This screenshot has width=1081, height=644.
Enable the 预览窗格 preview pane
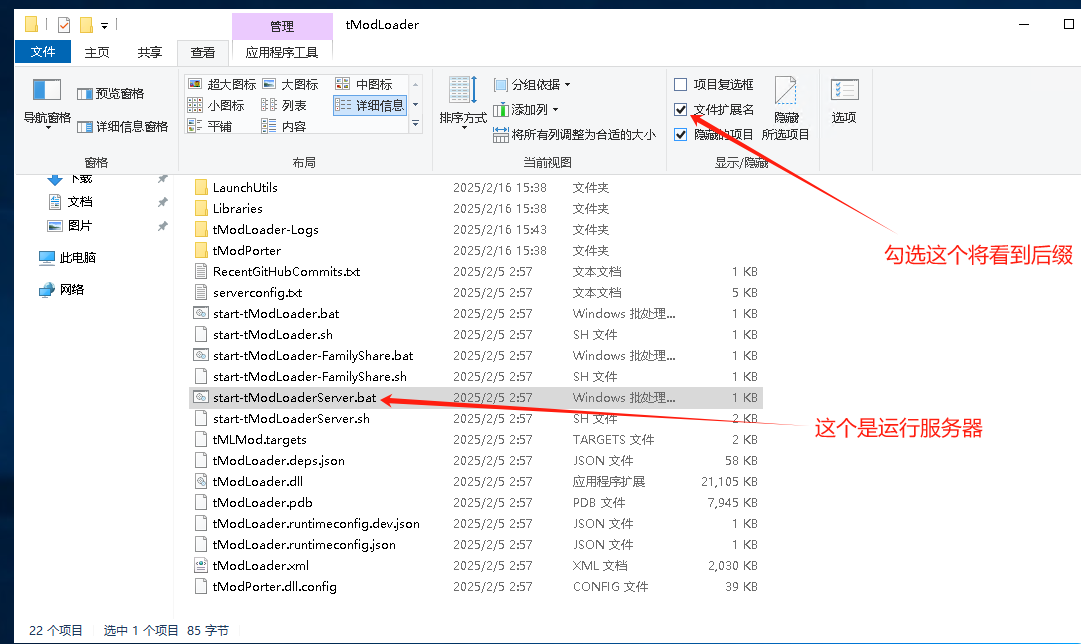click(110, 93)
